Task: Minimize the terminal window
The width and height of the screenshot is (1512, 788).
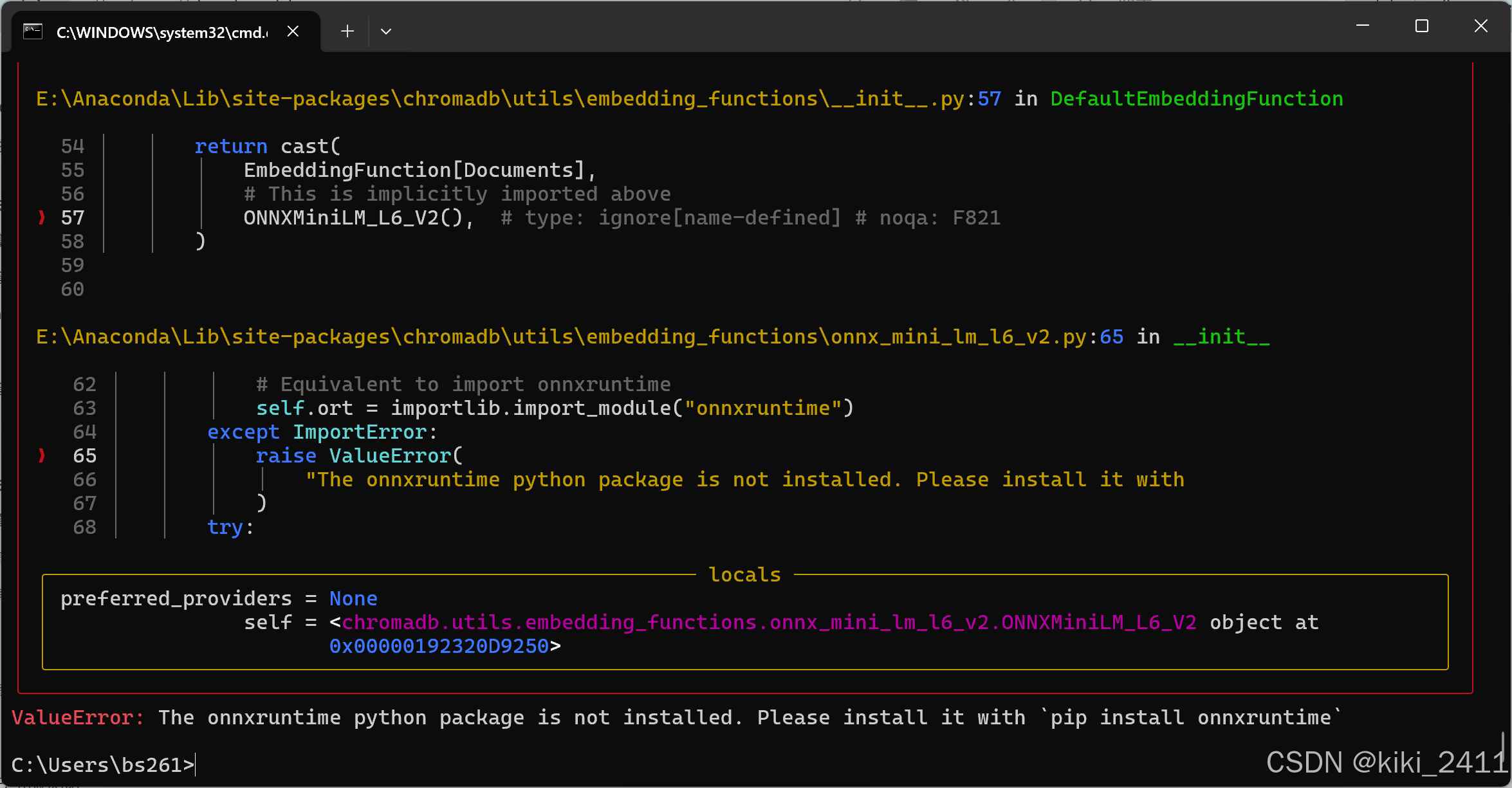Action: point(1362,26)
